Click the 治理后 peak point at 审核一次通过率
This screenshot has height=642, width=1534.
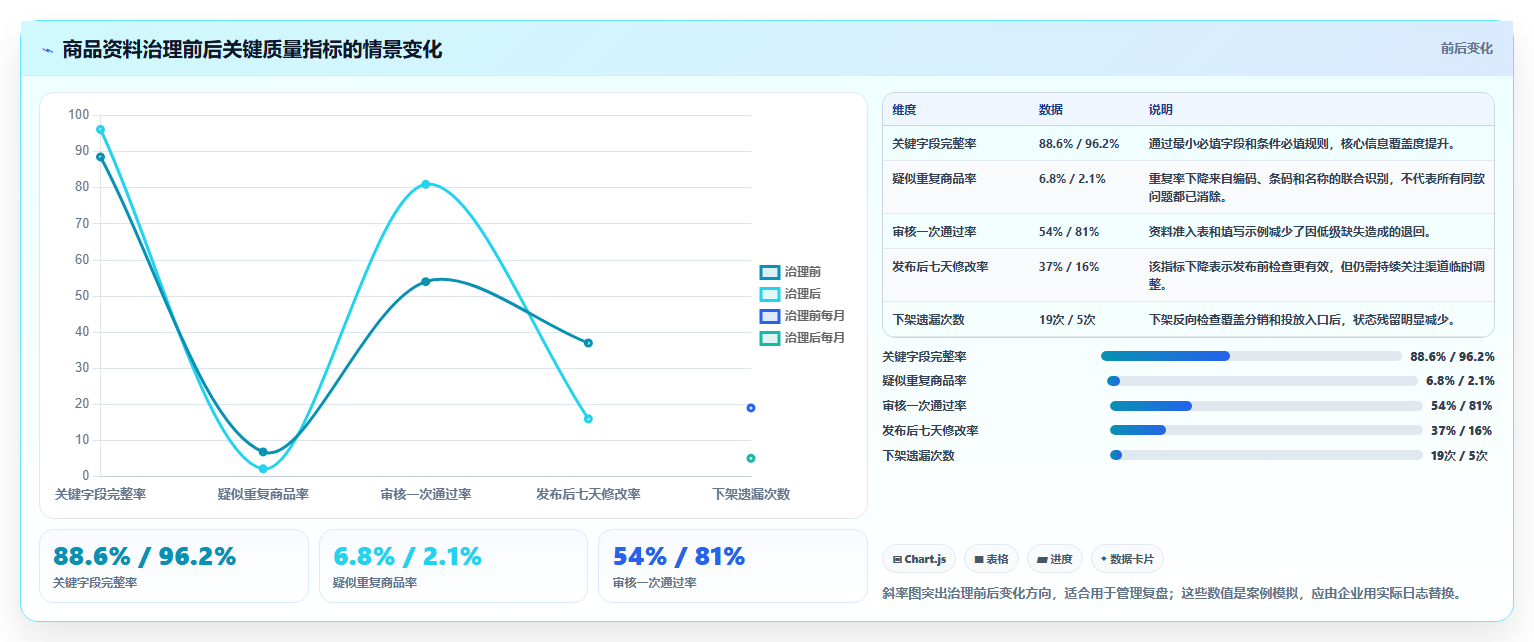pos(425,184)
